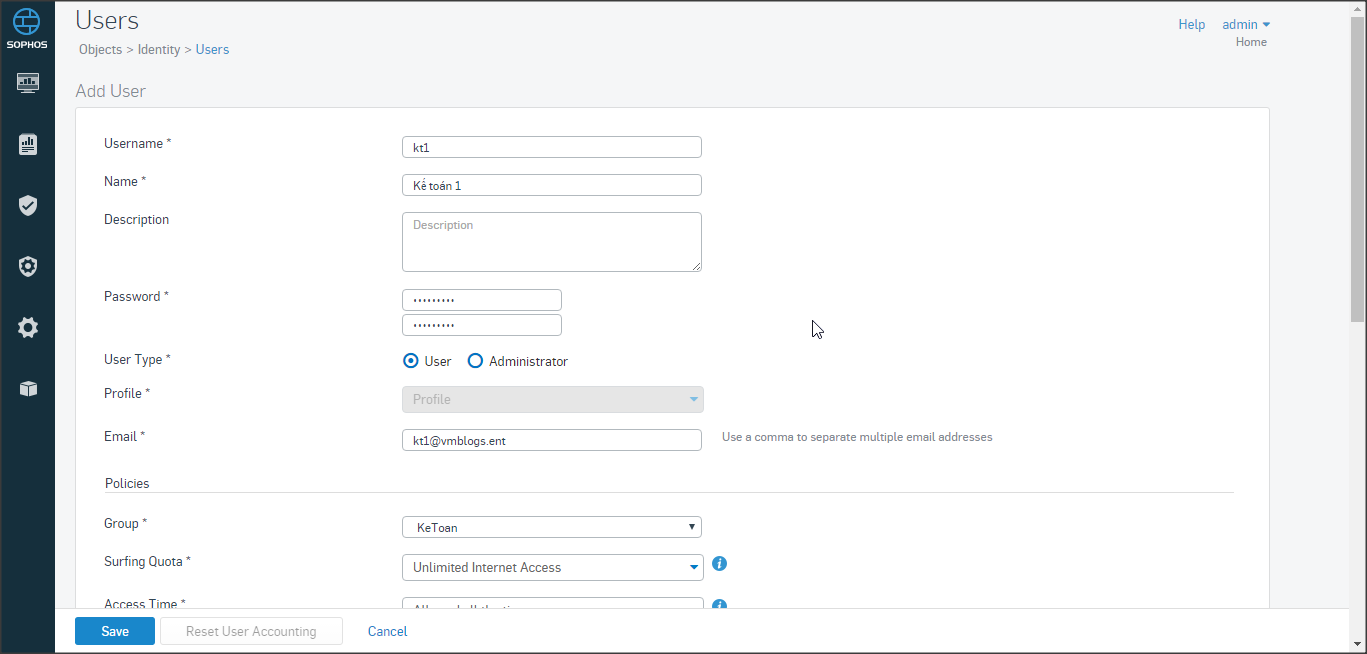Open the Group dropdown showing KeToan
Screen dimensions: 1367x654
coord(552,527)
